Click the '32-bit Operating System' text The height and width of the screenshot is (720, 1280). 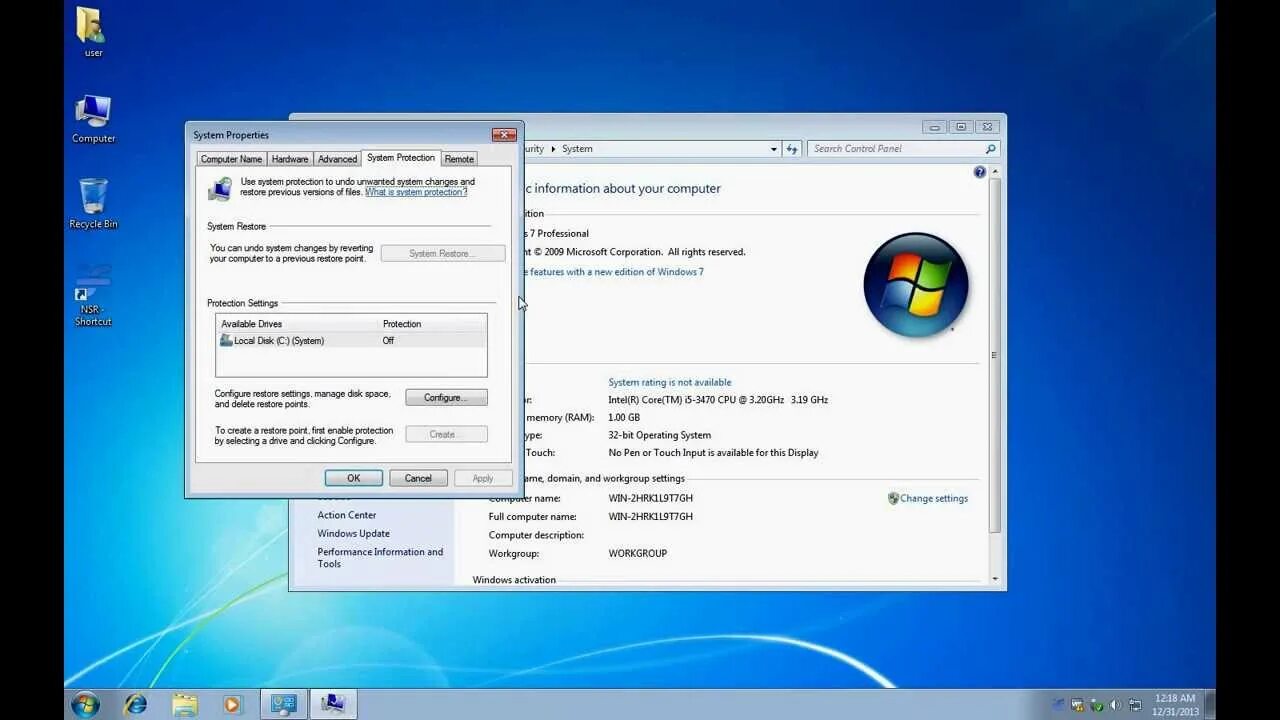660,435
